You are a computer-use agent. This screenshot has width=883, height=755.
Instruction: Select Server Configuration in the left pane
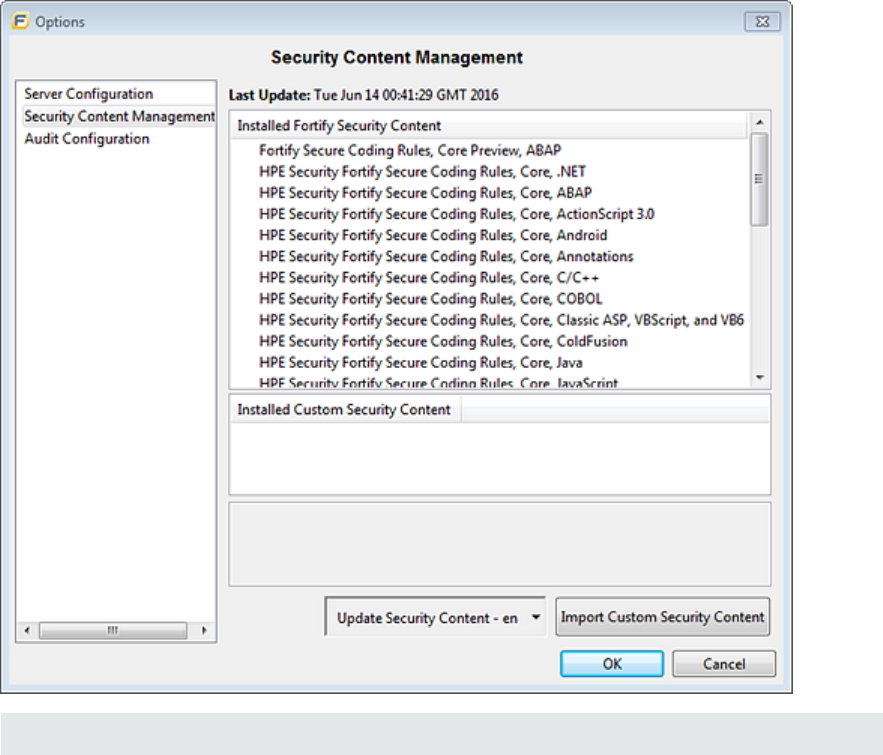coord(88,93)
